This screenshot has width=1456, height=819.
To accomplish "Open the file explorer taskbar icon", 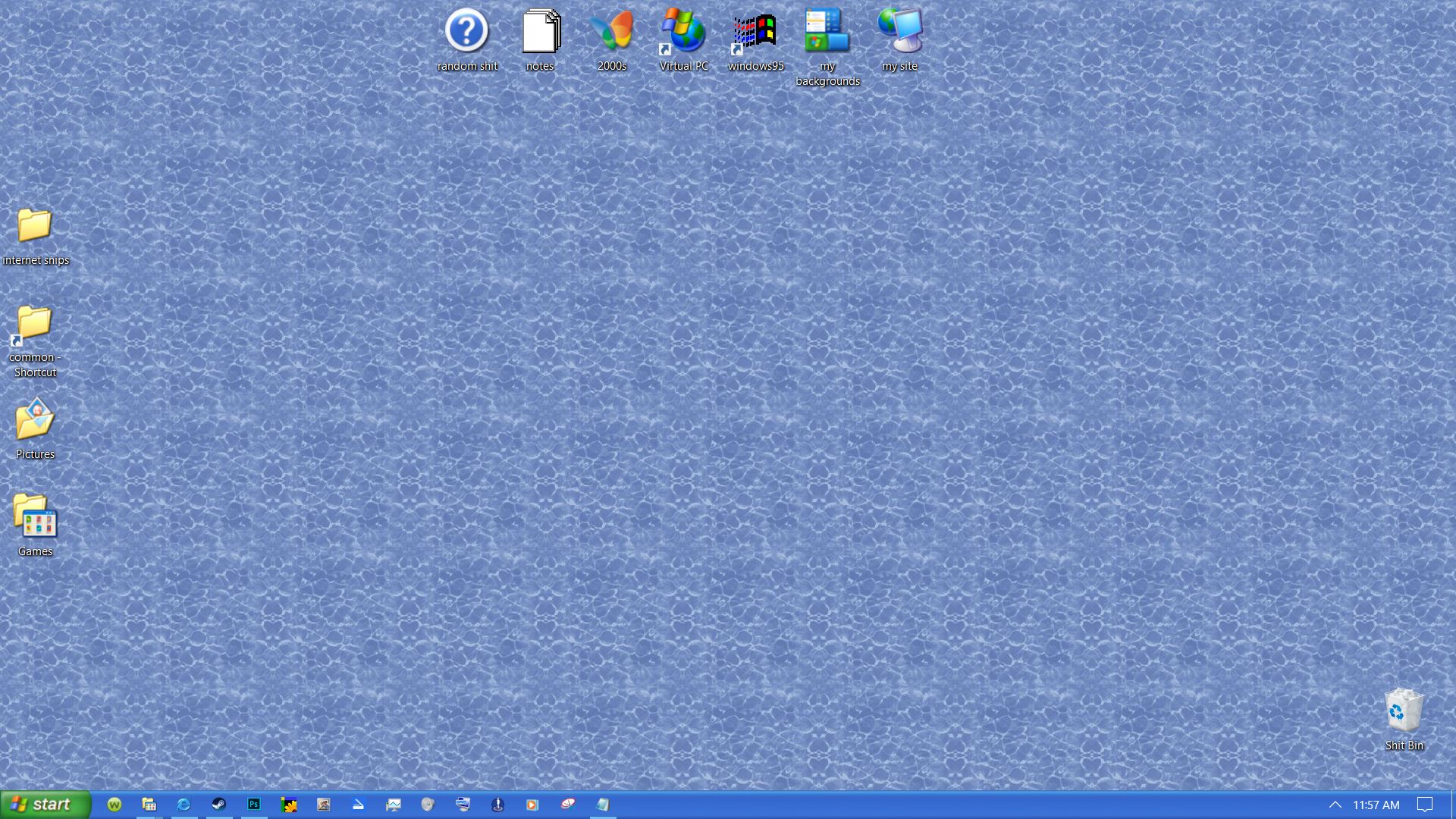I will pos(149,805).
